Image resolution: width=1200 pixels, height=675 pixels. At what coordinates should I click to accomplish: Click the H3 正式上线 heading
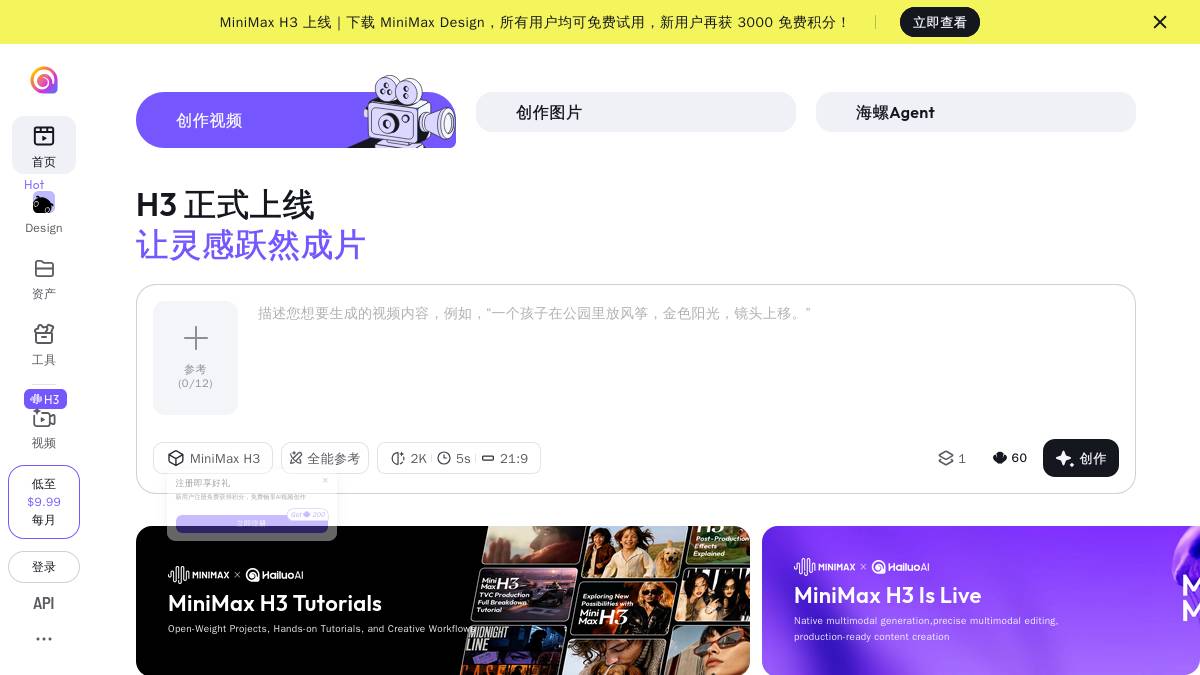225,205
